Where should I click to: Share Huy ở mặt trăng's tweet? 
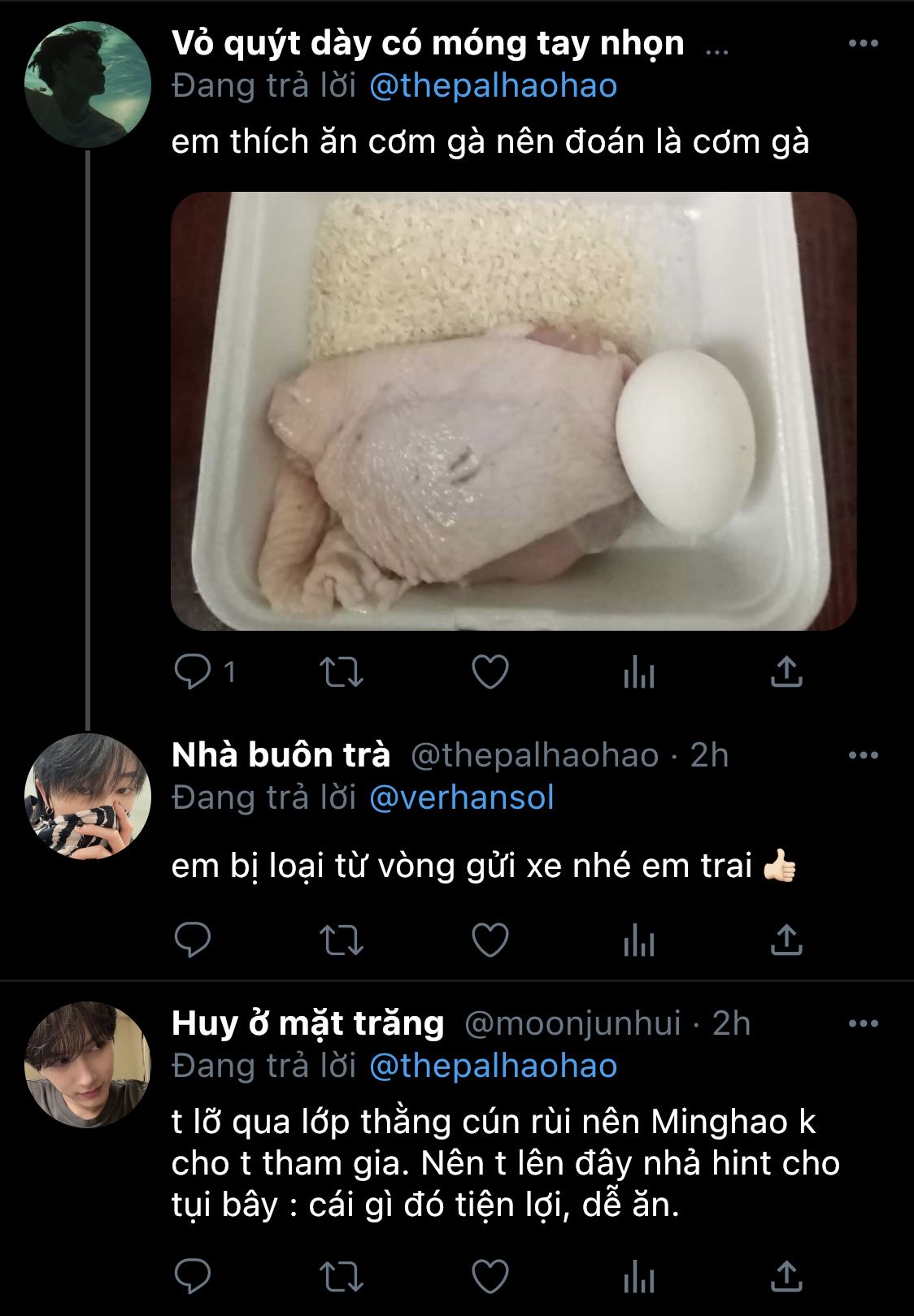point(786,1276)
